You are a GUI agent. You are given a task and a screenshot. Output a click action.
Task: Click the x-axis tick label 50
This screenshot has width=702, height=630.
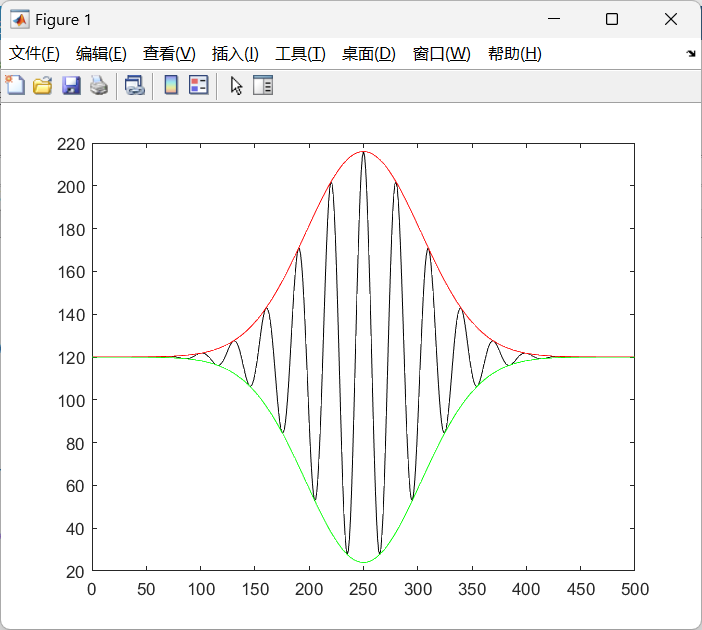(146, 589)
